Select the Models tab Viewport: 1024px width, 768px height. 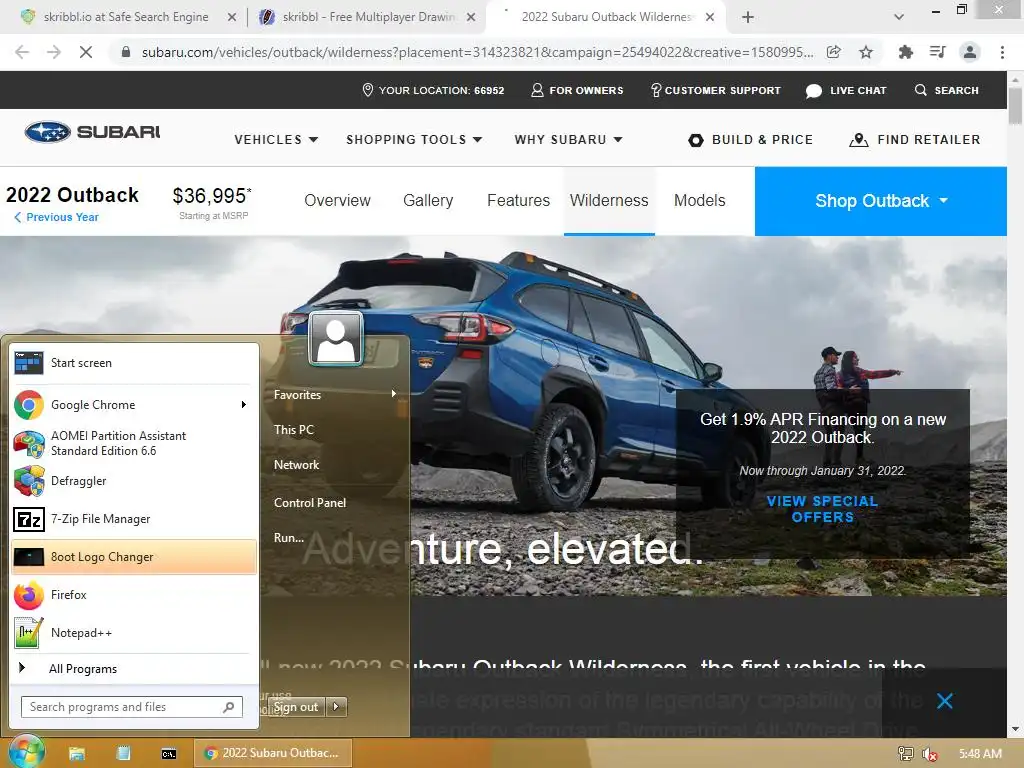[699, 200]
